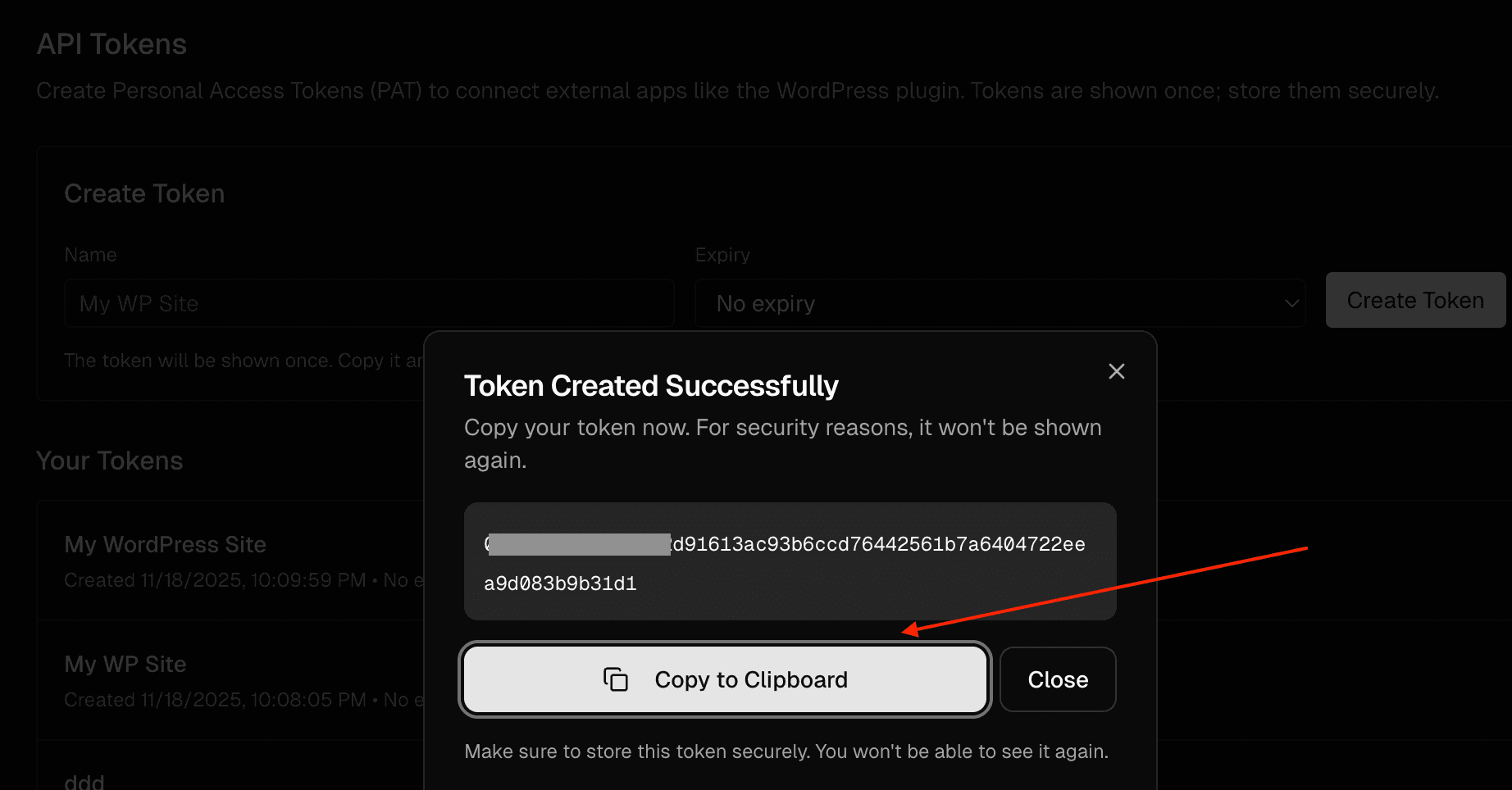Click the My WordPress Site creation timestamp
The height and width of the screenshot is (790, 1512).
(x=215, y=580)
